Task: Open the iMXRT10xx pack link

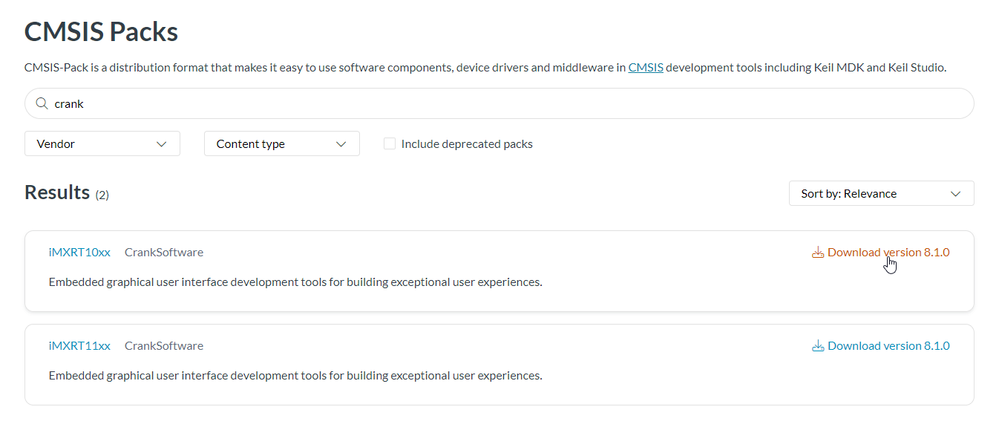Action: coord(79,252)
